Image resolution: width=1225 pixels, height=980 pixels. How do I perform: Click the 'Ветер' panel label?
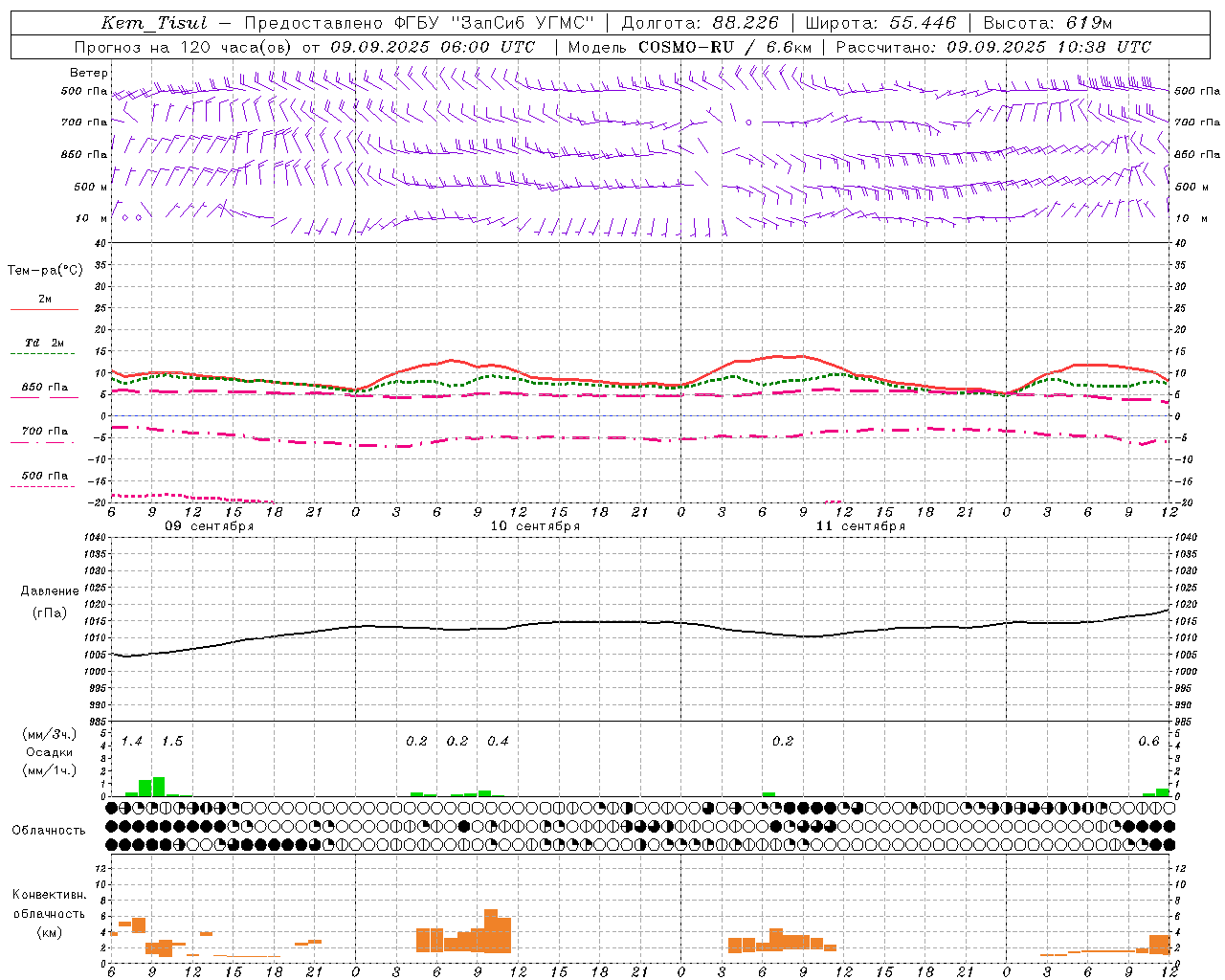(x=89, y=73)
